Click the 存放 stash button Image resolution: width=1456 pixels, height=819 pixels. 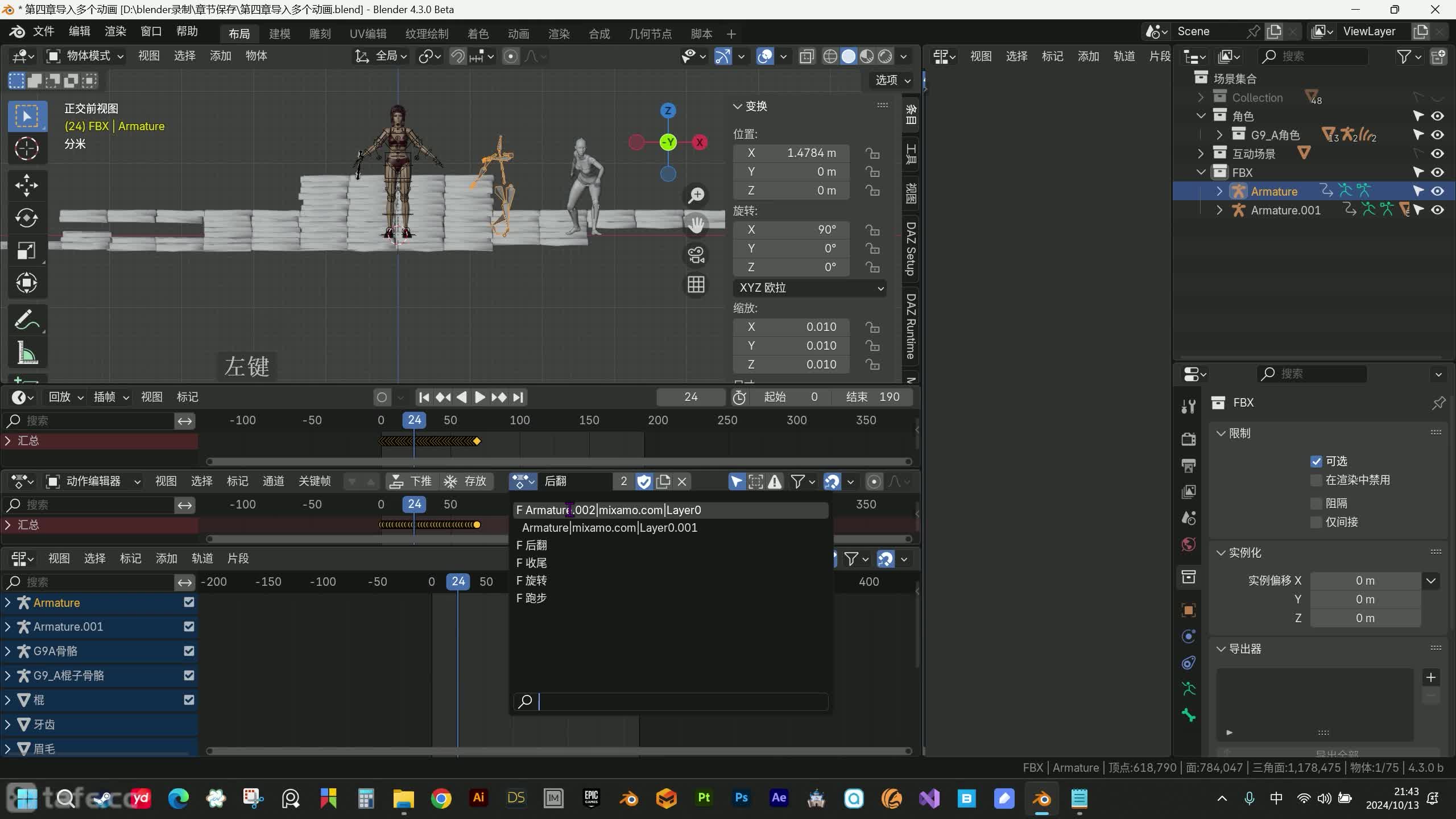465,482
